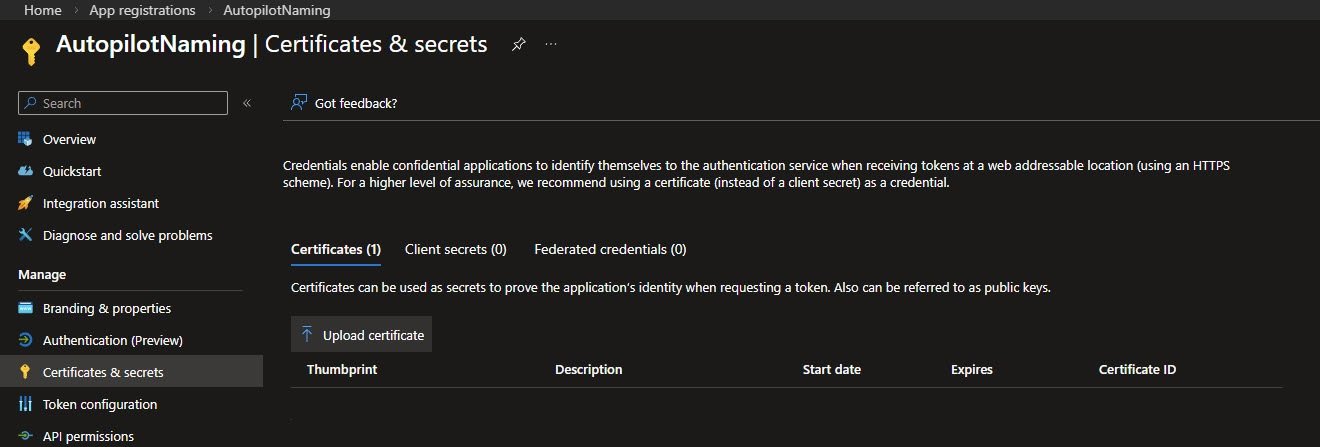Click the Thumbprint column header
1320x447 pixels.
coord(341,369)
